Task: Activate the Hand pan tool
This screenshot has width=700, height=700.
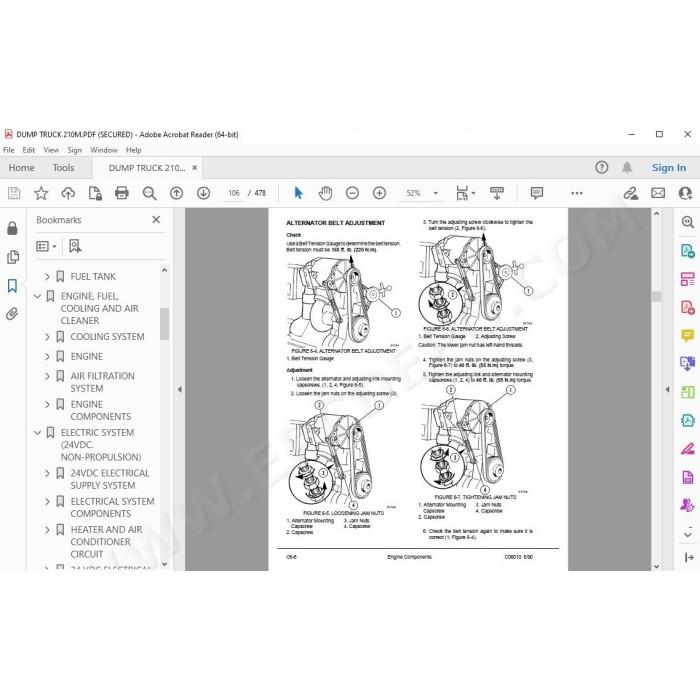Action: click(x=325, y=193)
